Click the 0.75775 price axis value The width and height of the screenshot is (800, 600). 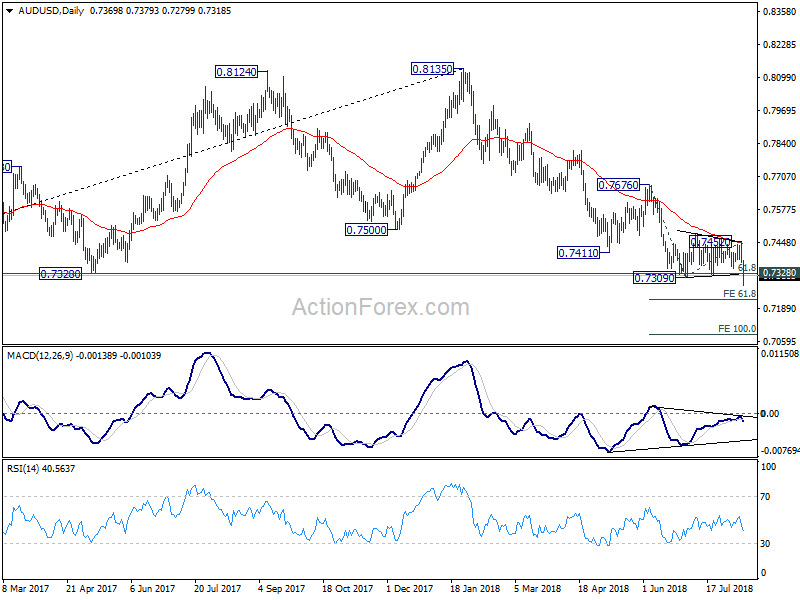(779, 210)
